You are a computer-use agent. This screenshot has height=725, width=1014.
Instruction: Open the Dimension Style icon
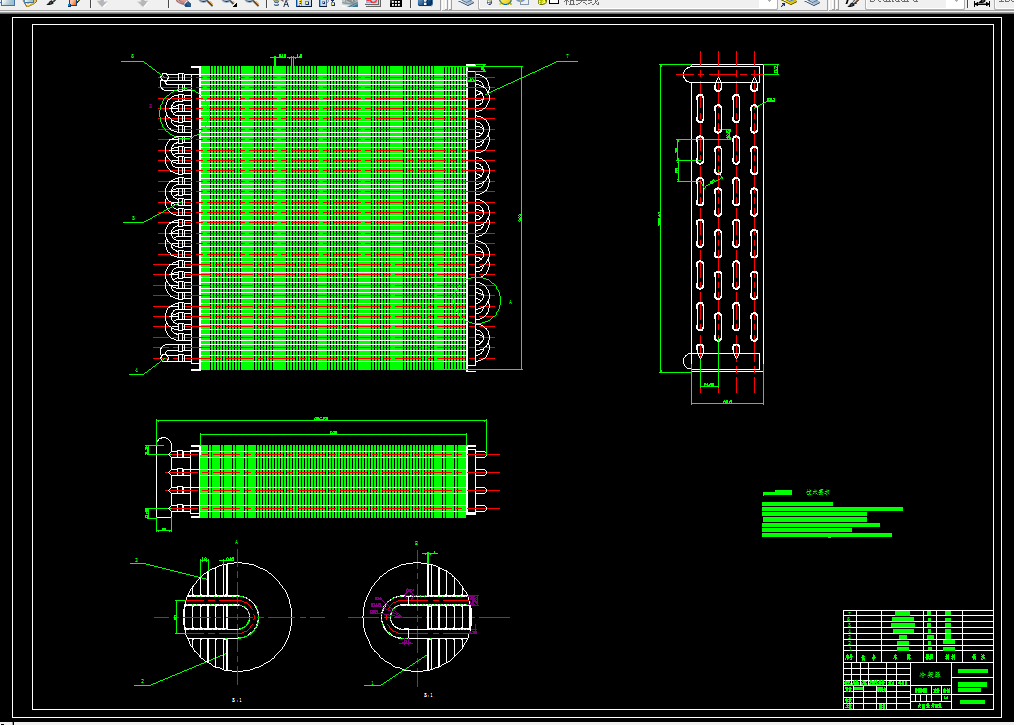(982, 2)
